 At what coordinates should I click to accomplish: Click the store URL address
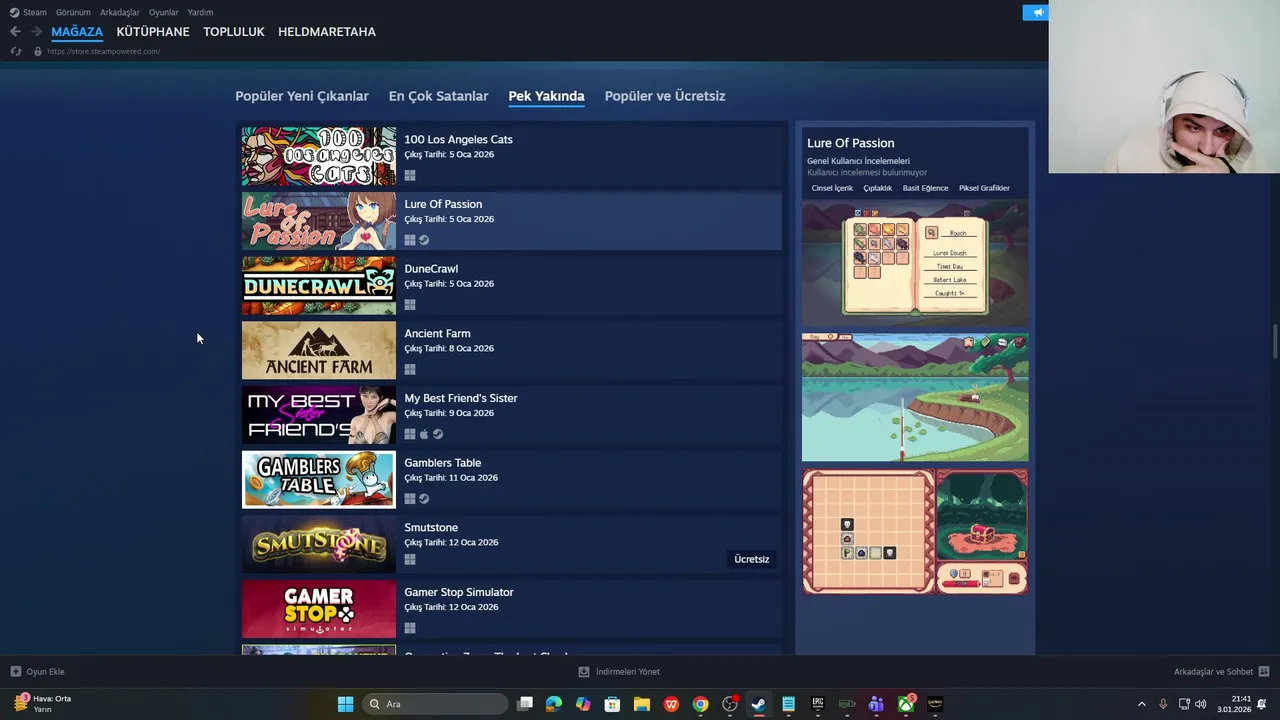point(104,51)
